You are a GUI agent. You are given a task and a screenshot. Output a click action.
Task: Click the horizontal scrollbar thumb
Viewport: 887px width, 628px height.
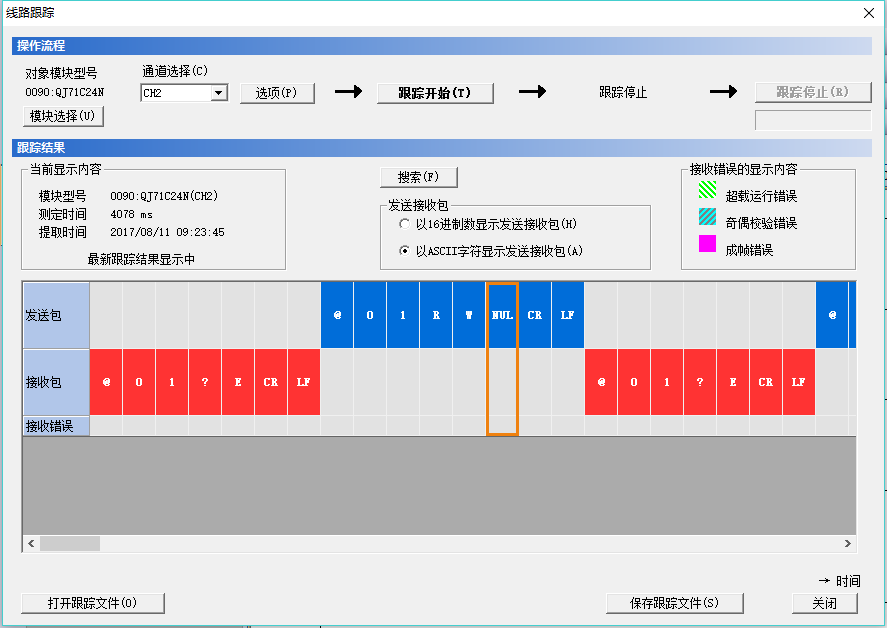pos(70,544)
